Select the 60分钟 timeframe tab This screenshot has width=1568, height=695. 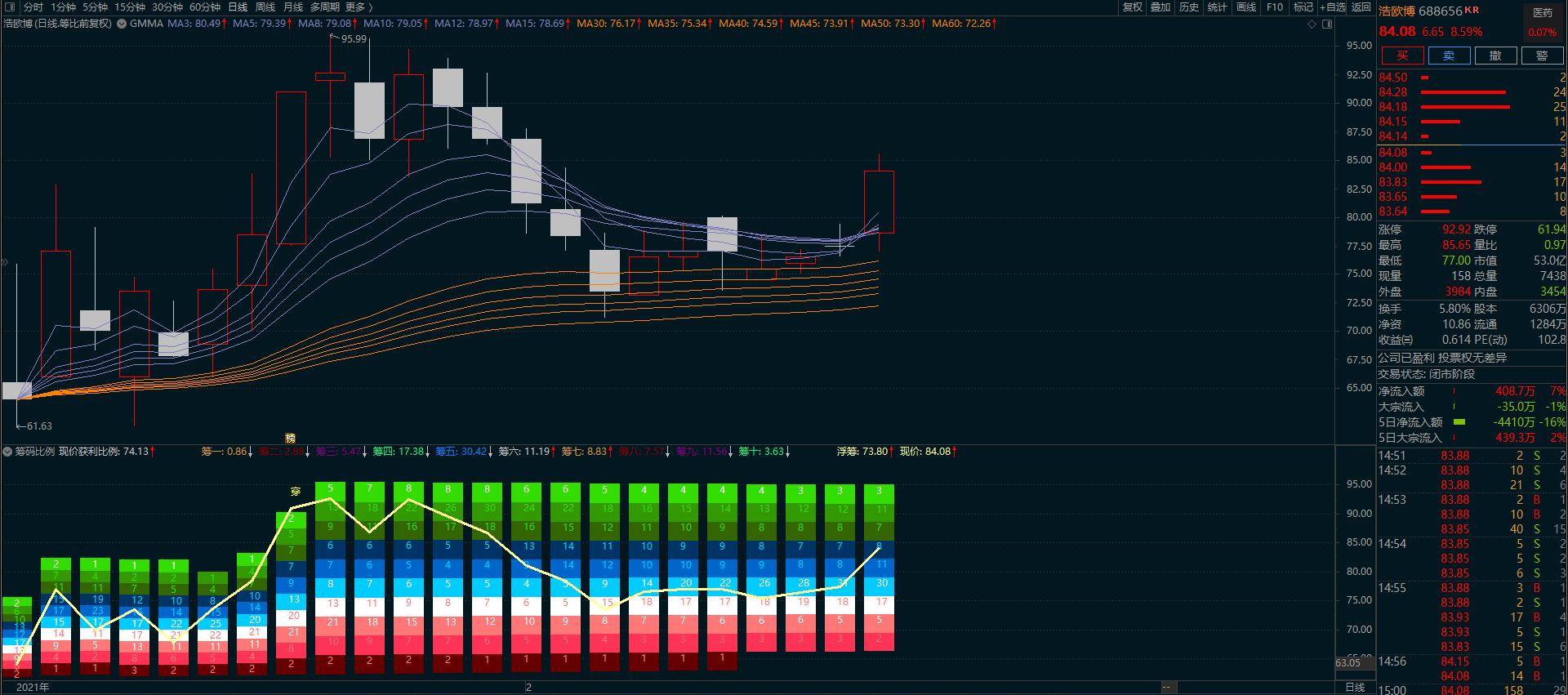coord(205,7)
